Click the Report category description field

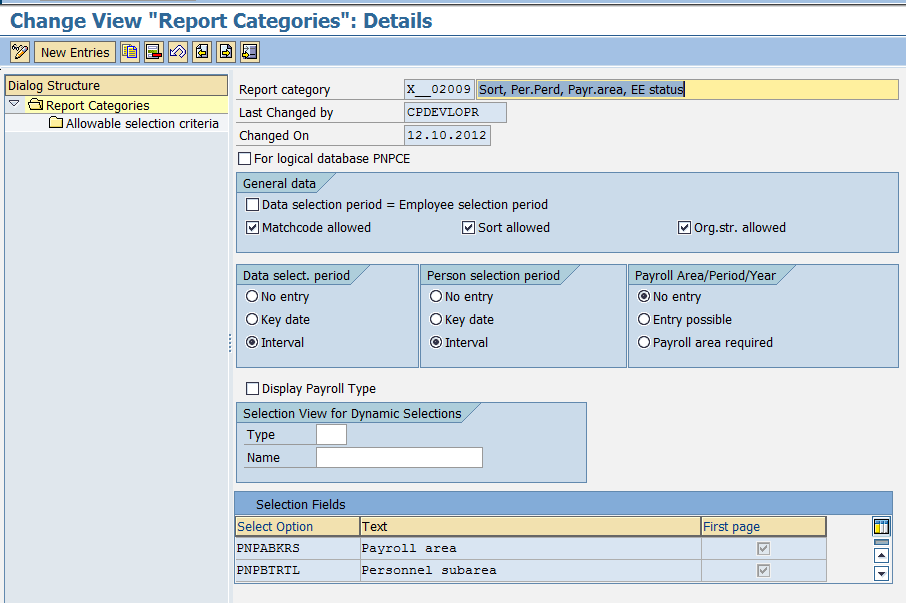click(x=688, y=90)
